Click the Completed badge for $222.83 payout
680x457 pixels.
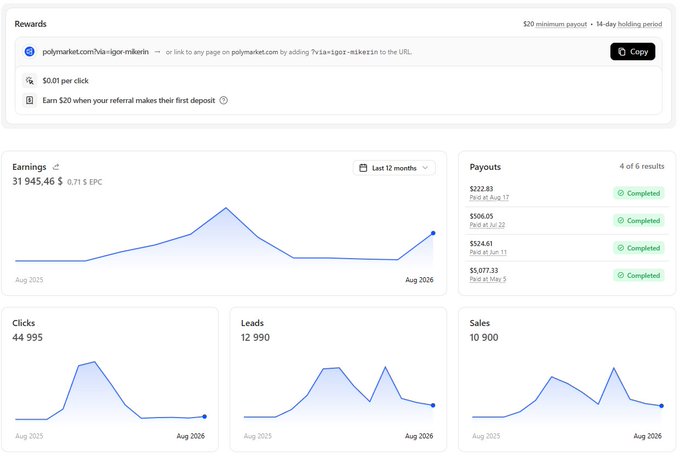[639, 193]
